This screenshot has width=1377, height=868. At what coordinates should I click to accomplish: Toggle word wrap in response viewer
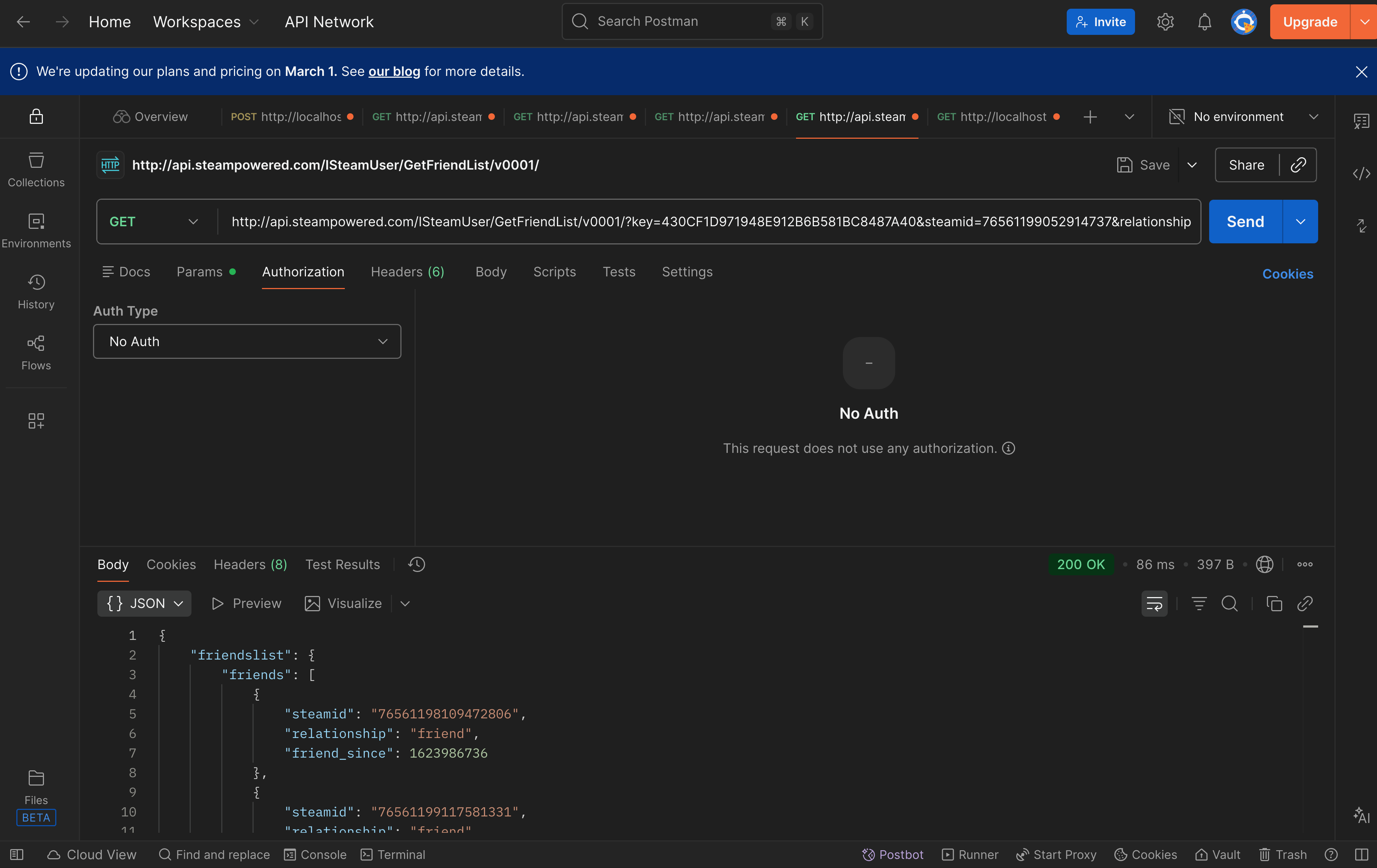1154,604
